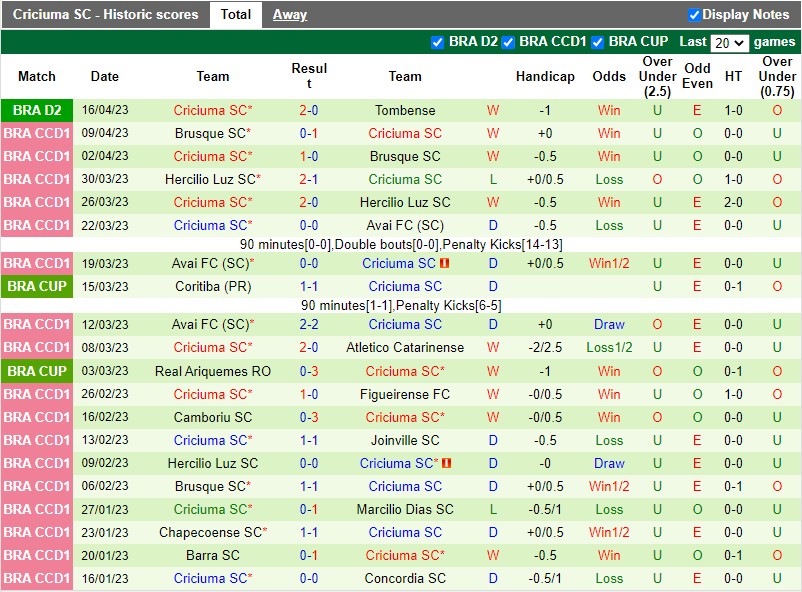The width and height of the screenshot is (802, 592).
Task: Click the date 08/03/23
Action: [x=105, y=347]
